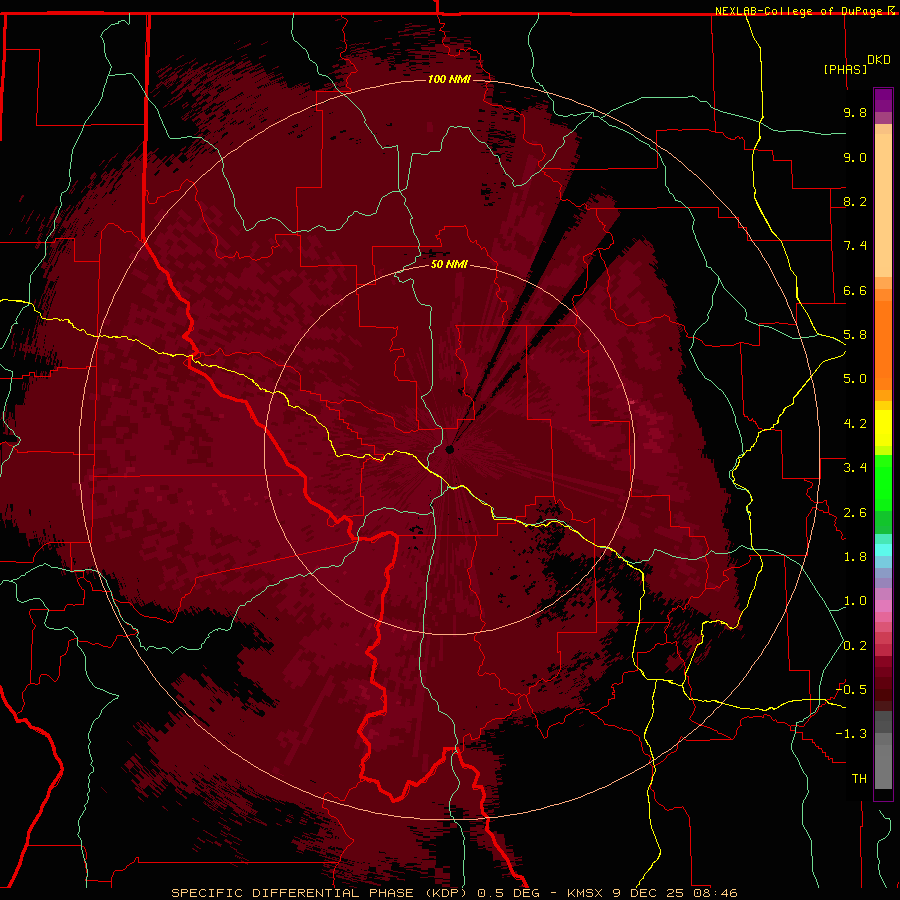
Task: Click the 5.8 value on the scale
Action: [855, 335]
